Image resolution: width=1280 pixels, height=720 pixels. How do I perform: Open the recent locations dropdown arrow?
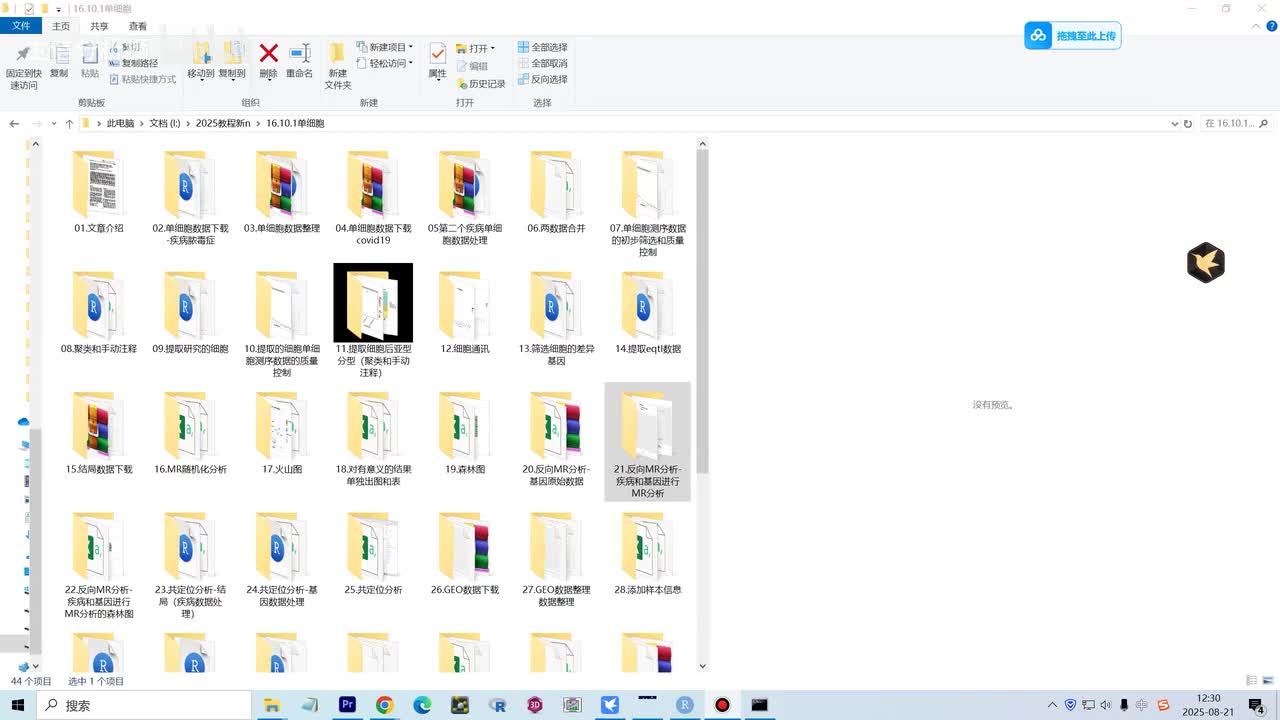coord(53,124)
